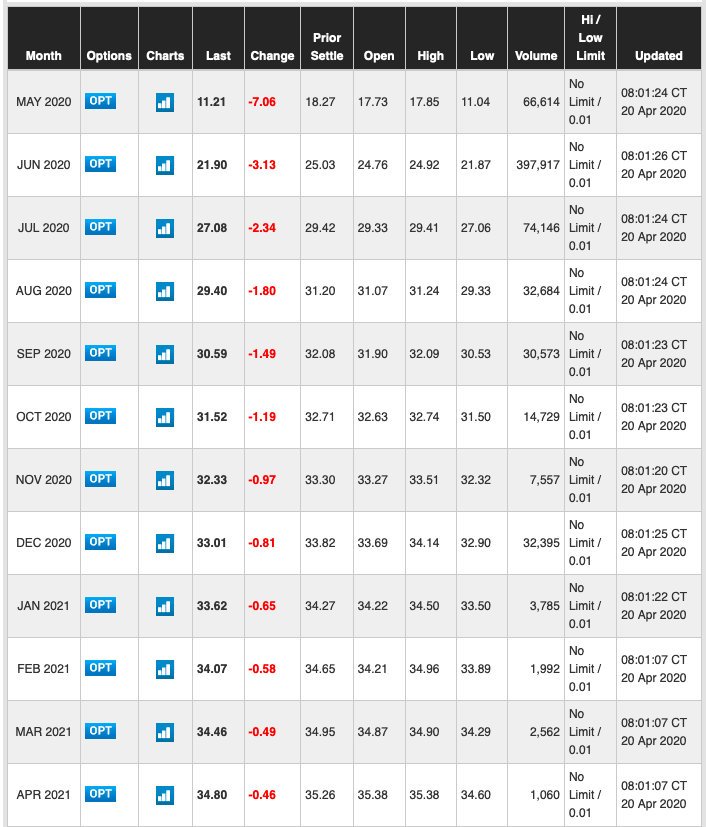Click the Volume column header
This screenshot has height=827, width=706.
tap(536, 56)
